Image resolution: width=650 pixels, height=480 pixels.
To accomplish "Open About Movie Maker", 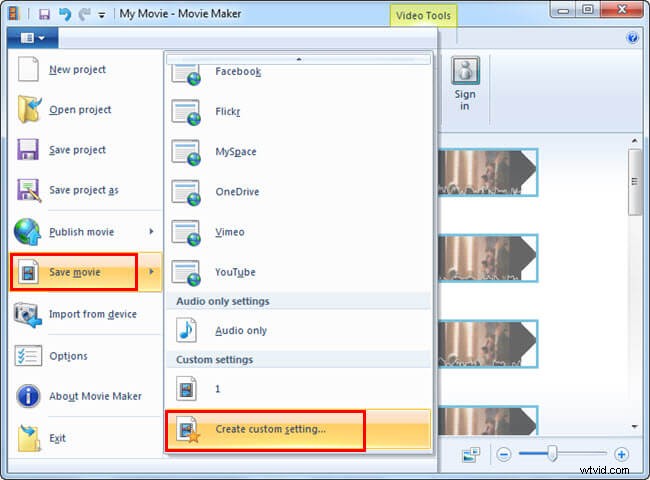I will [95, 396].
